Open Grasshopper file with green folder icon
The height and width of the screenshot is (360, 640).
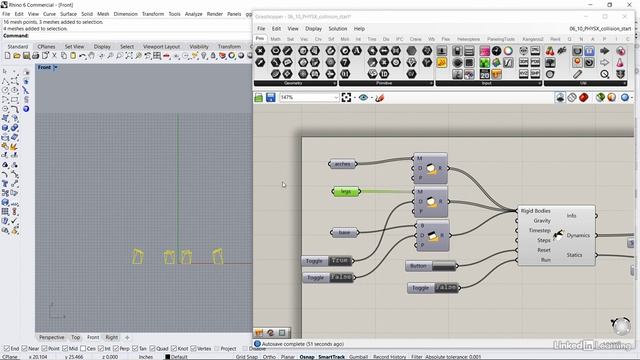click(x=259, y=98)
